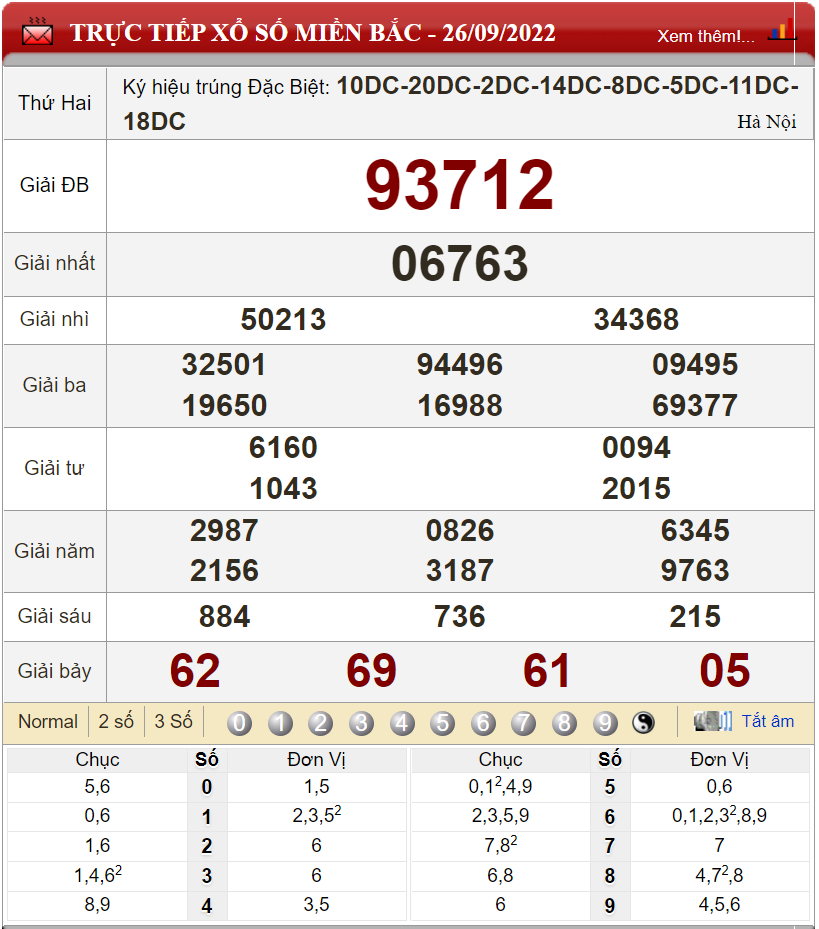
Task: Switch to Normal display mode
Action: tap(47, 721)
